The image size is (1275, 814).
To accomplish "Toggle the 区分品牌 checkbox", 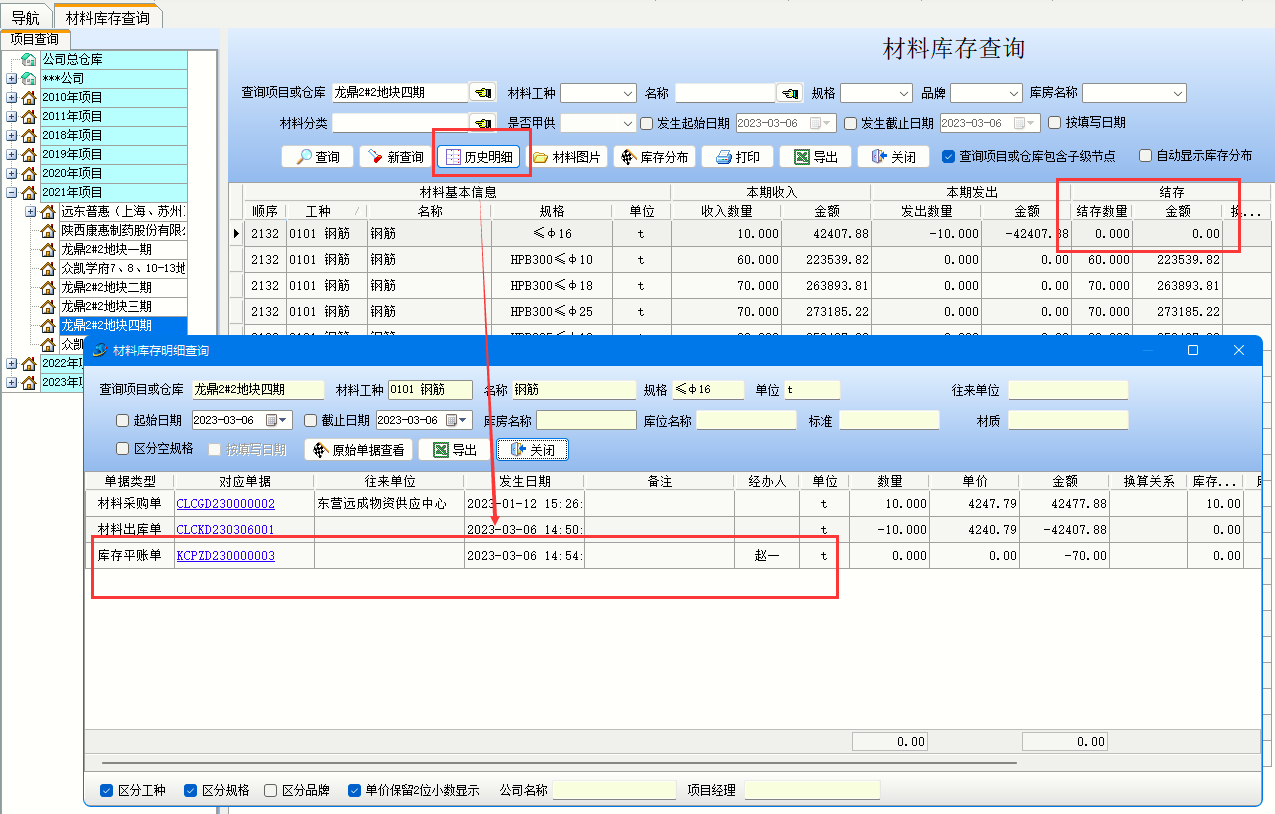I will [271, 790].
